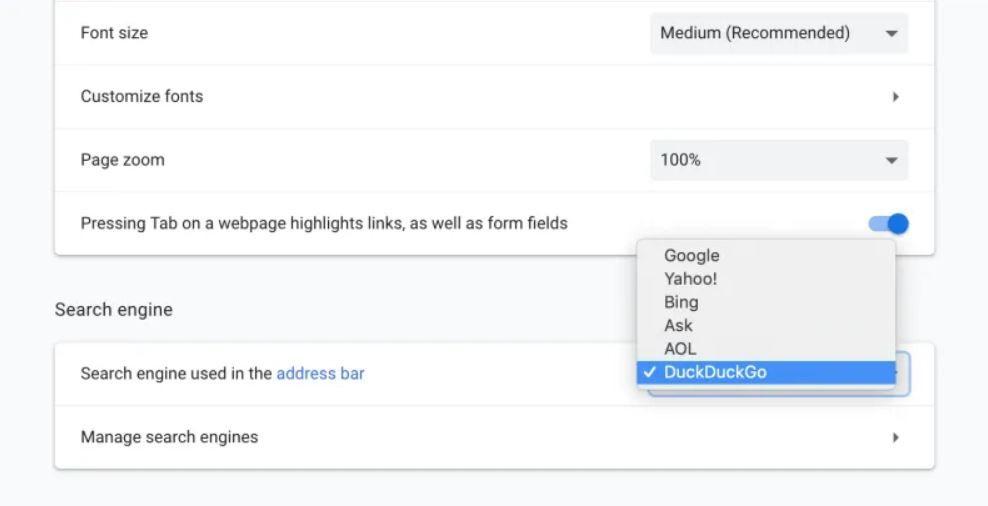Pick Bing in the search engine list
988x506 pixels.
(x=681, y=302)
